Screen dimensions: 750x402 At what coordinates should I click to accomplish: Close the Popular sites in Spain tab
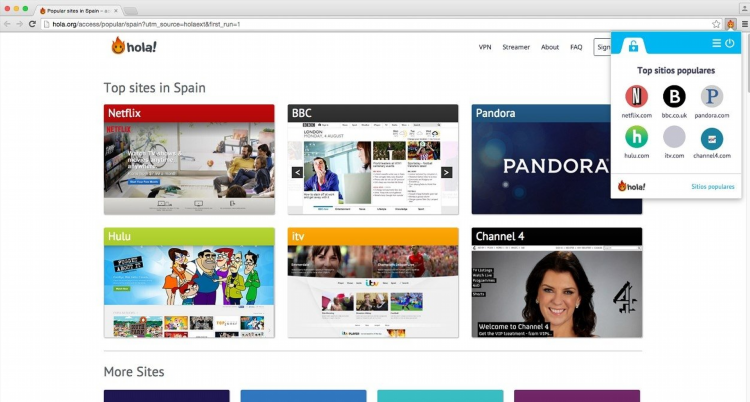click(x=116, y=11)
